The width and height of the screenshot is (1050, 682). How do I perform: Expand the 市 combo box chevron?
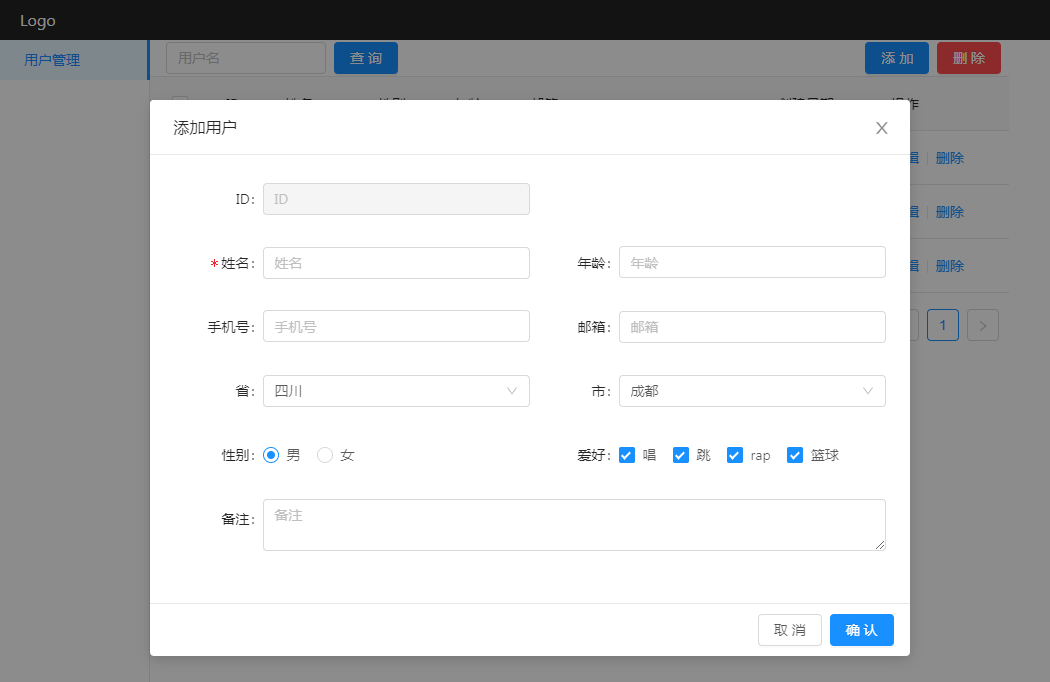(866, 391)
